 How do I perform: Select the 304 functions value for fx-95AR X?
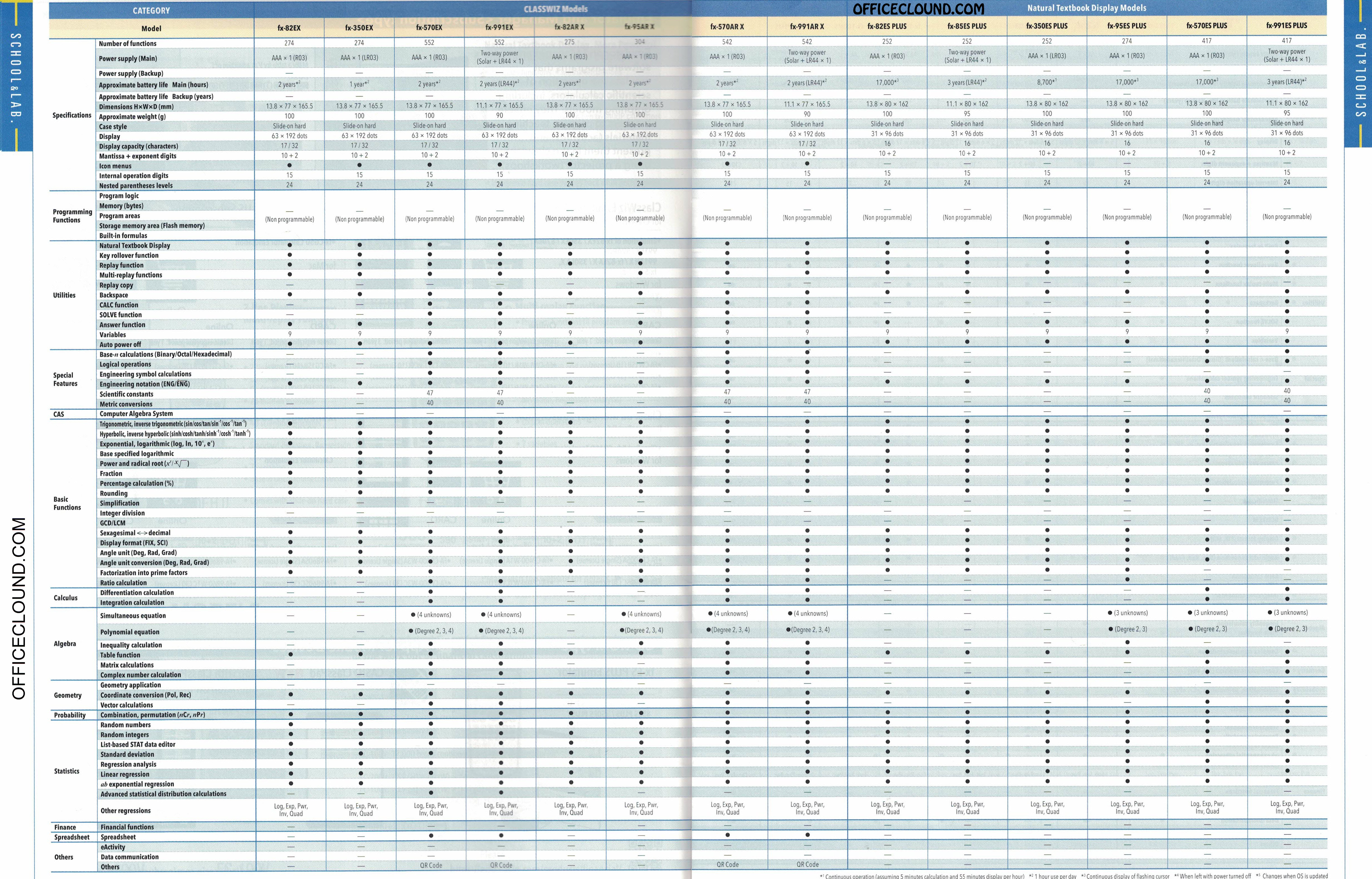(640, 42)
